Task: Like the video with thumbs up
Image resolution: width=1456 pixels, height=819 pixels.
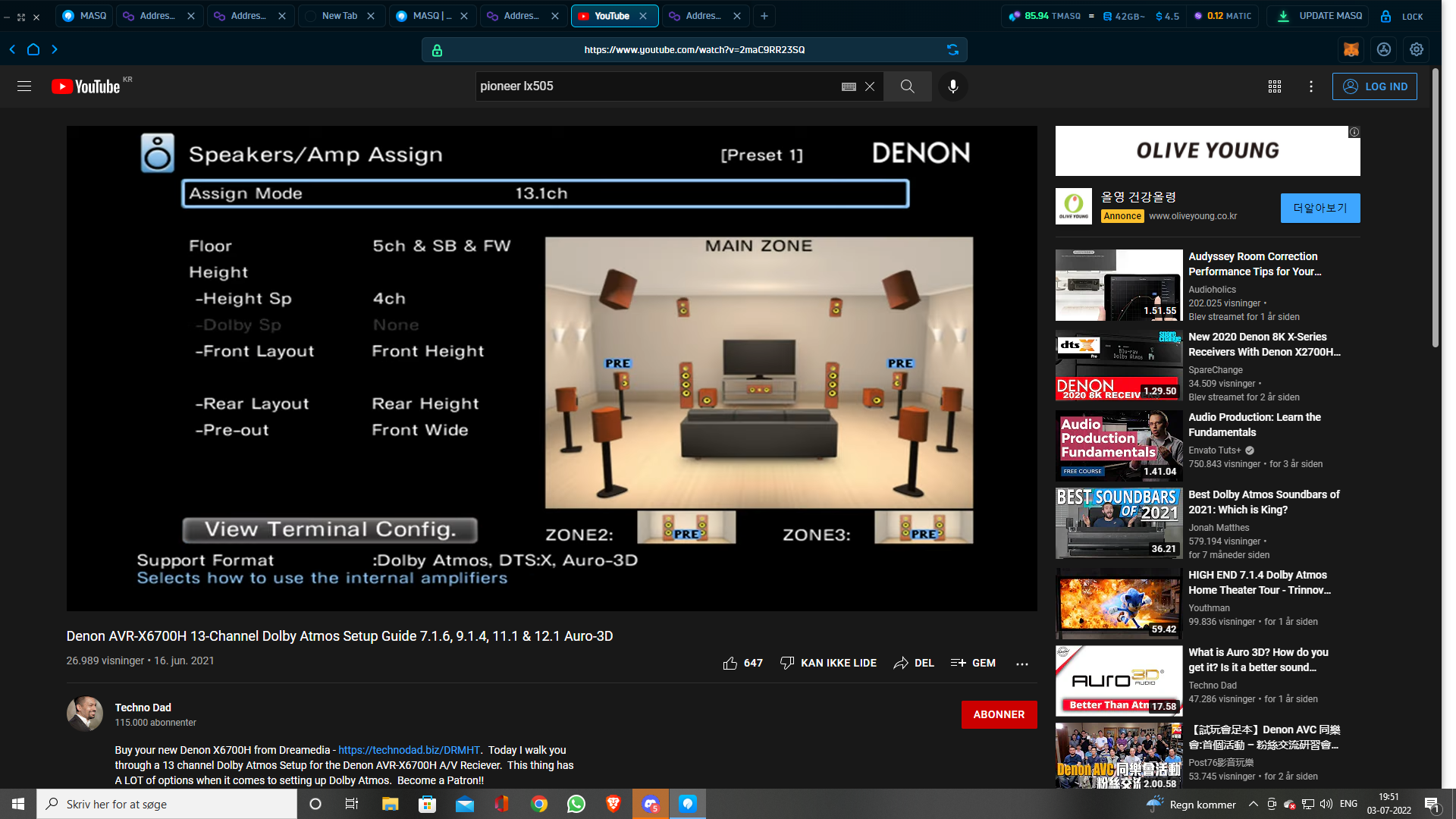Action: click(730, 664)
